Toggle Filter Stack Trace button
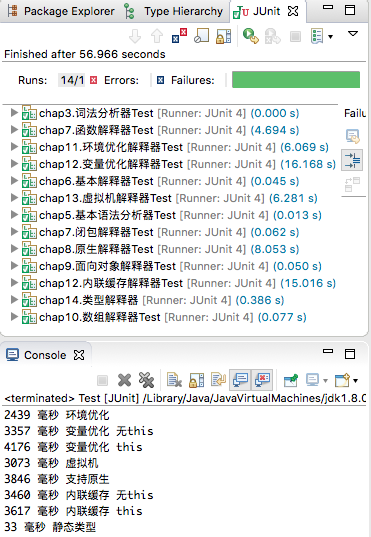Viewport: 371px width, 537px height. pyautogui.click(x=353, y=160)
